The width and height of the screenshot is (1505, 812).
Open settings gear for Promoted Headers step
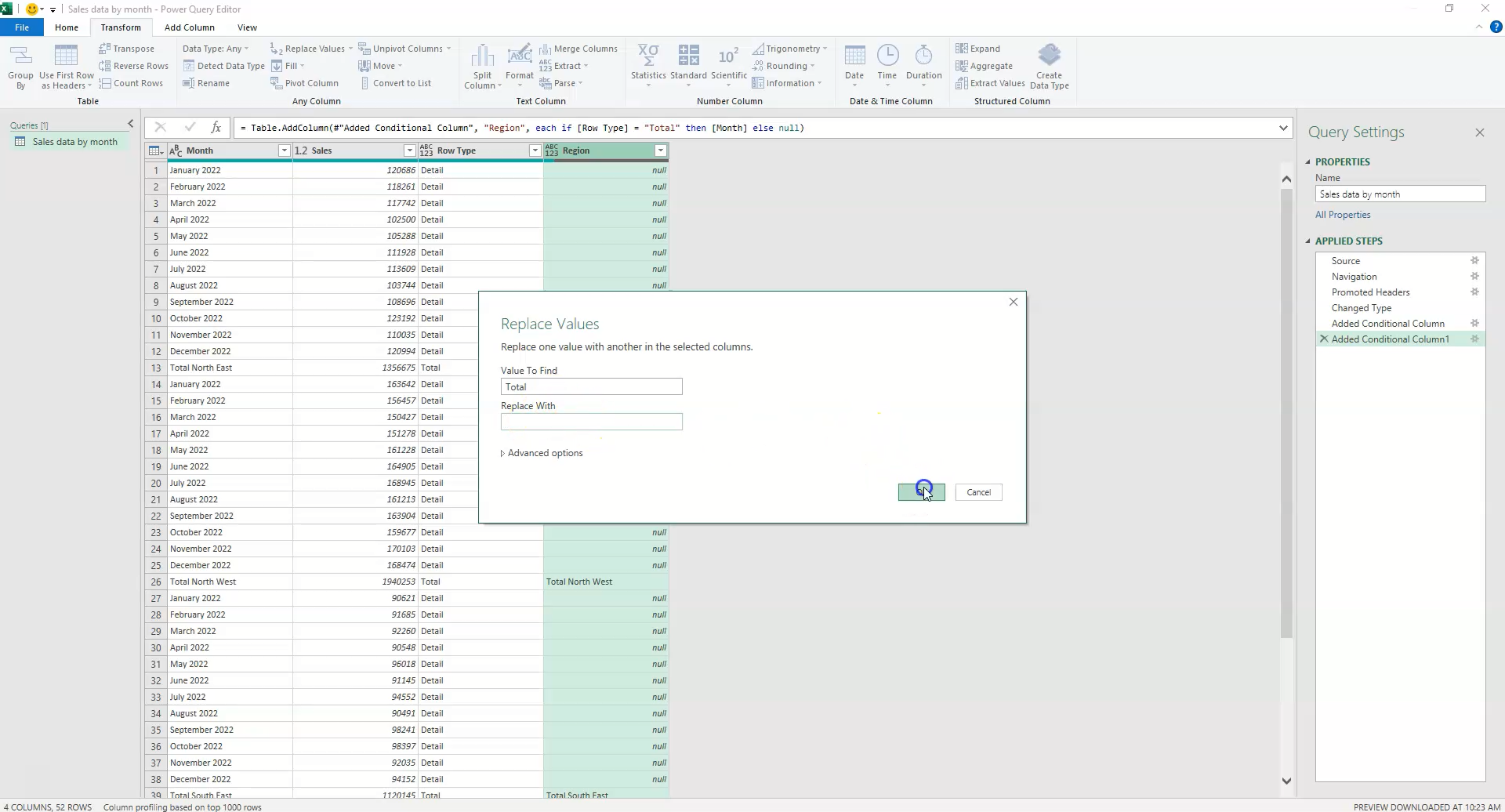click(x=1475, y=292)
